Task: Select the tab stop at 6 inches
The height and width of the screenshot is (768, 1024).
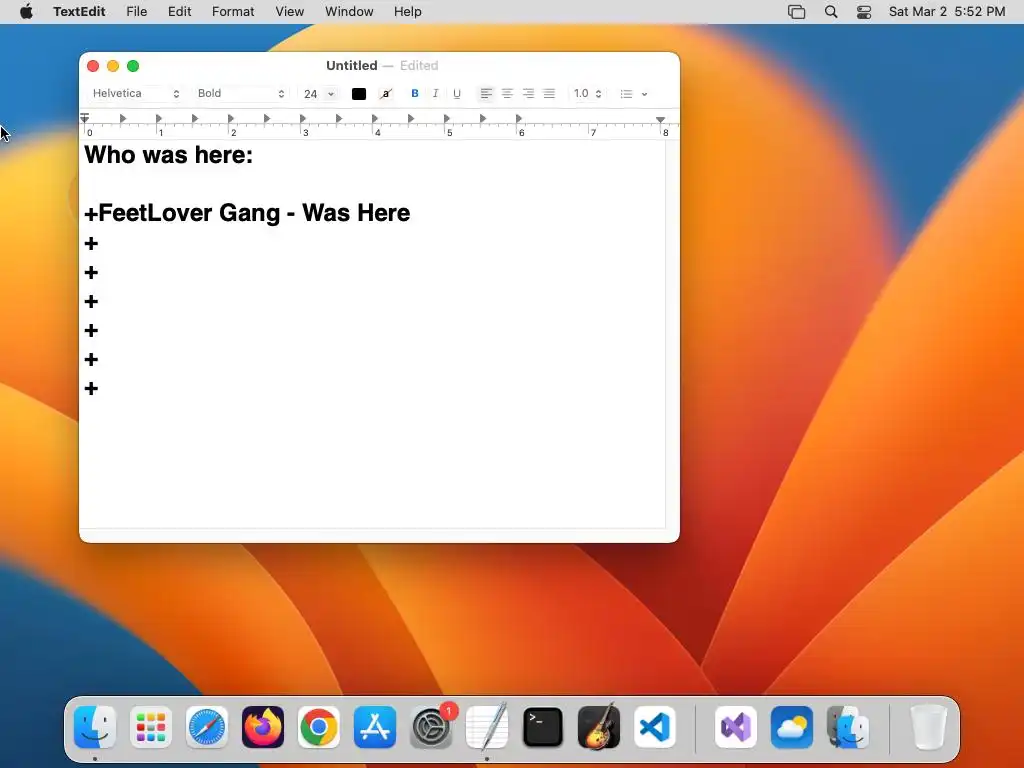Action: tap(519, 118)
